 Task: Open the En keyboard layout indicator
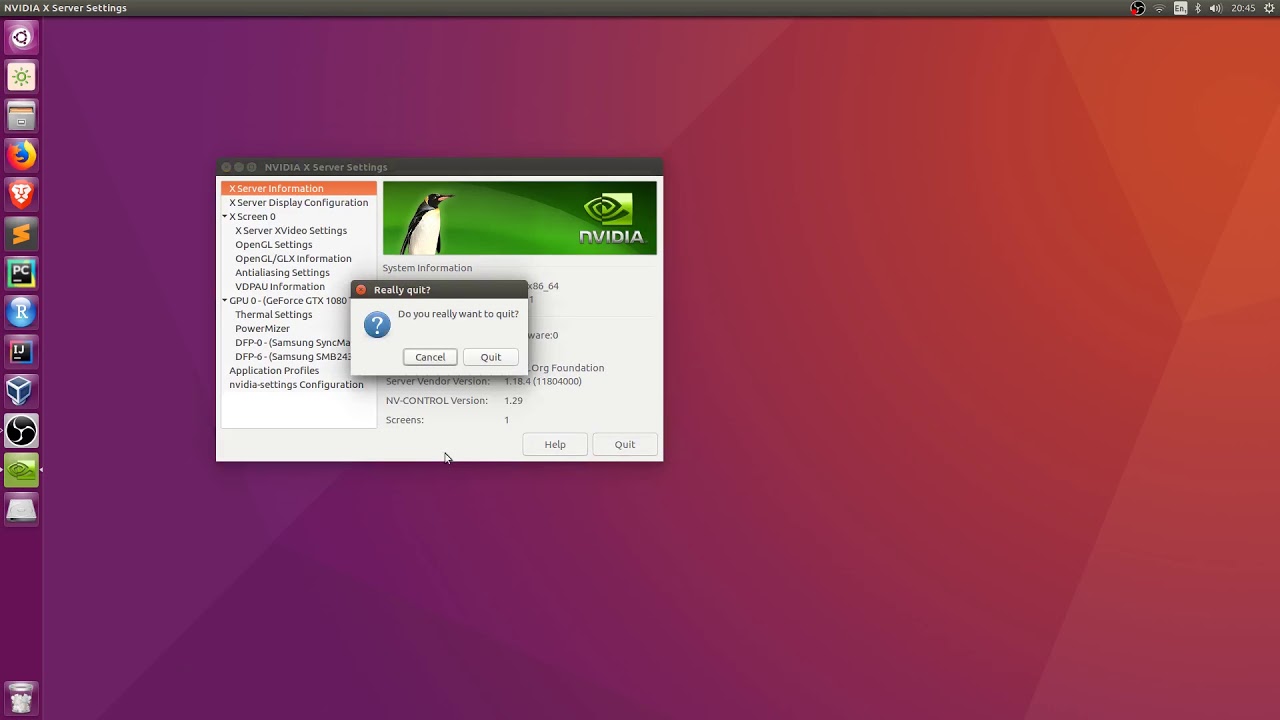pos(1181,8)
